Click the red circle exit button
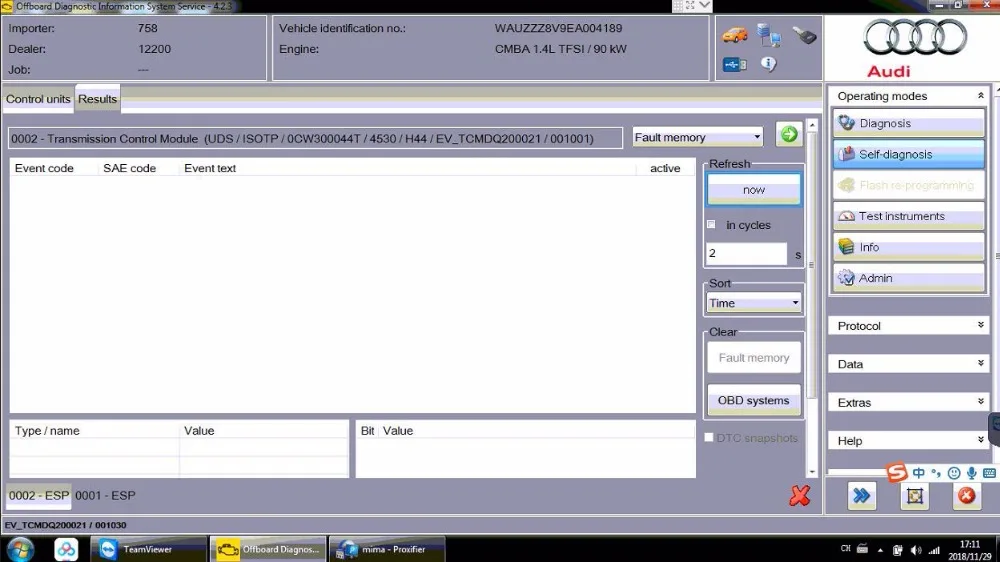This screenshot has width=1000, height=562. point(967,496)
